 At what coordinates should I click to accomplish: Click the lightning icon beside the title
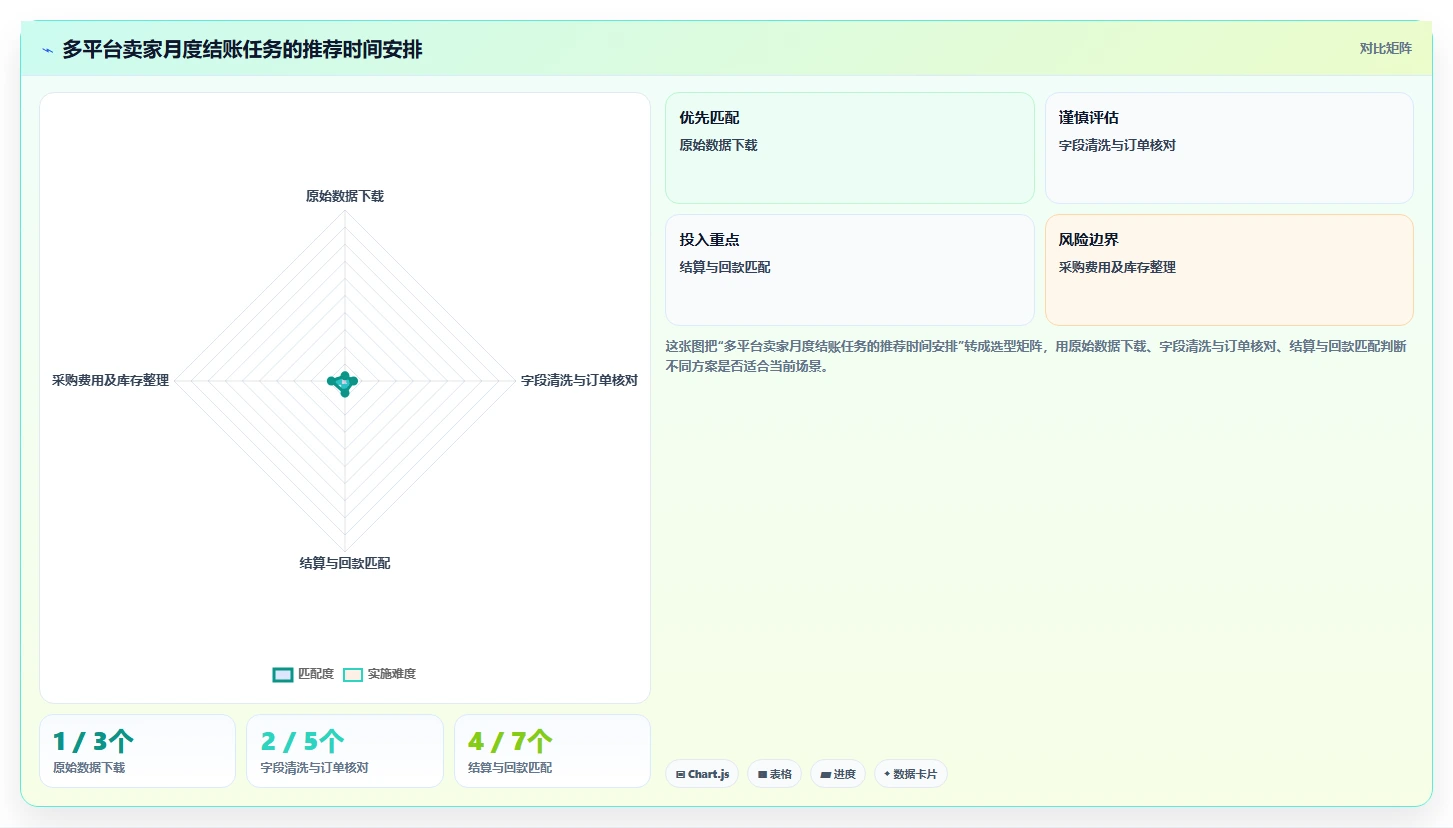47,50
